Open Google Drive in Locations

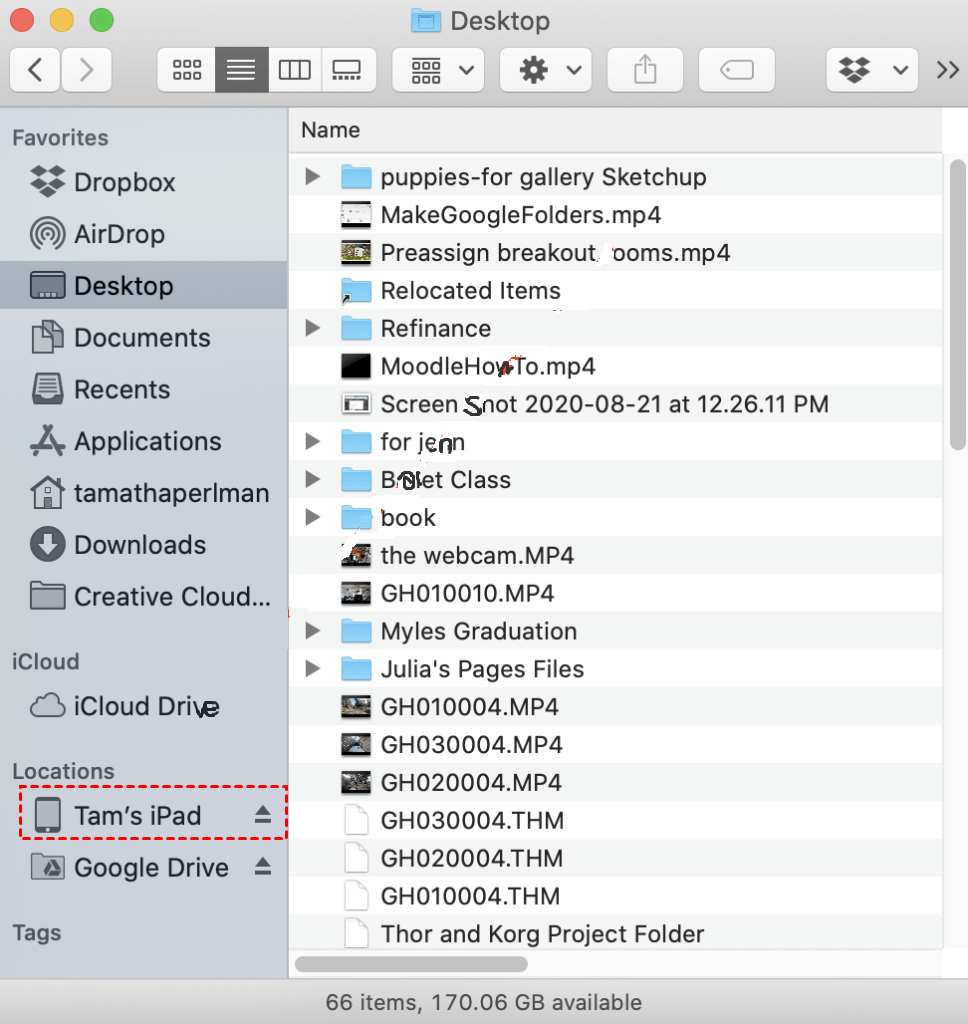[144, 867]
